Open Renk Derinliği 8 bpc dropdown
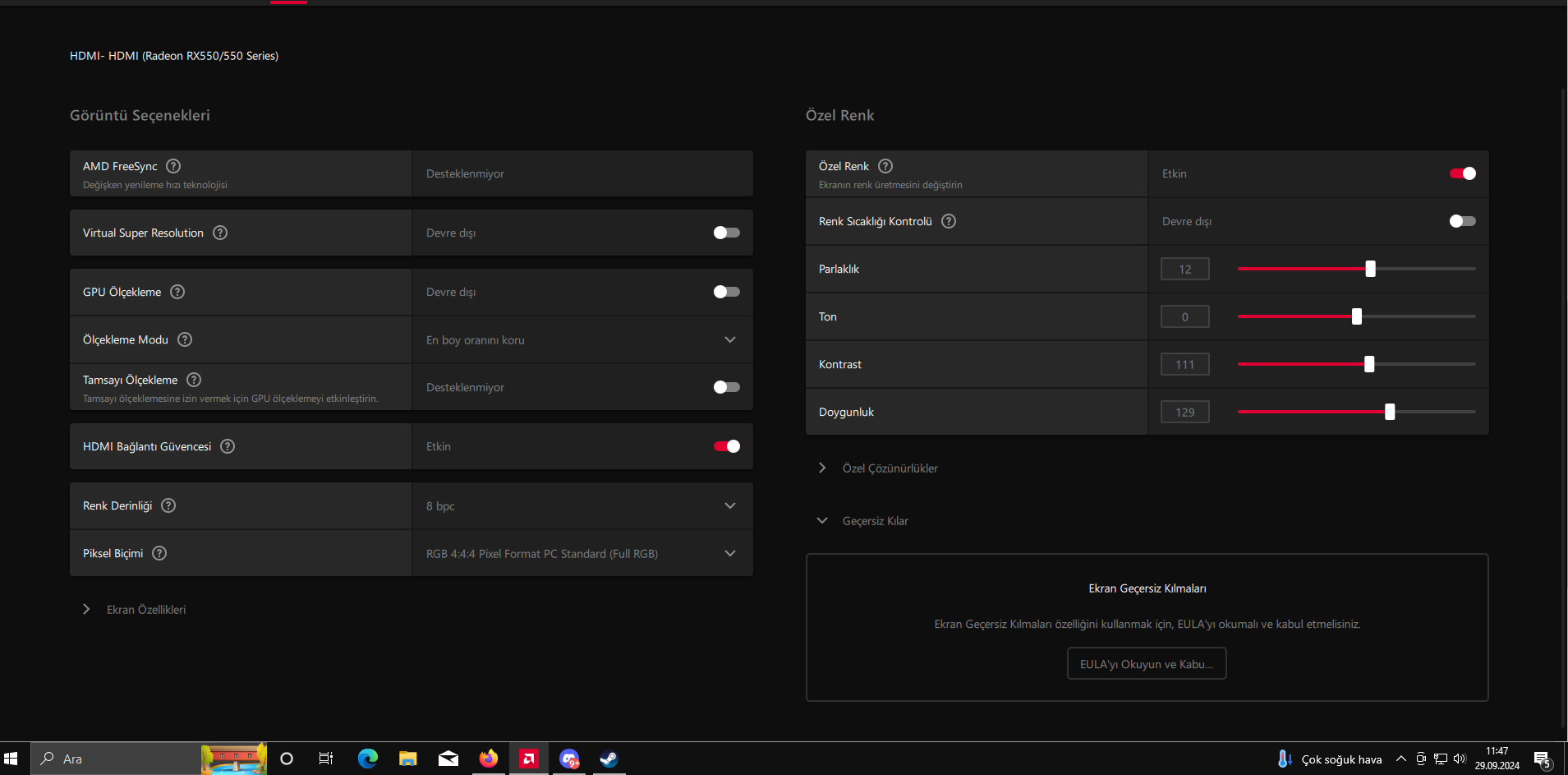 [x=582, y=505]
